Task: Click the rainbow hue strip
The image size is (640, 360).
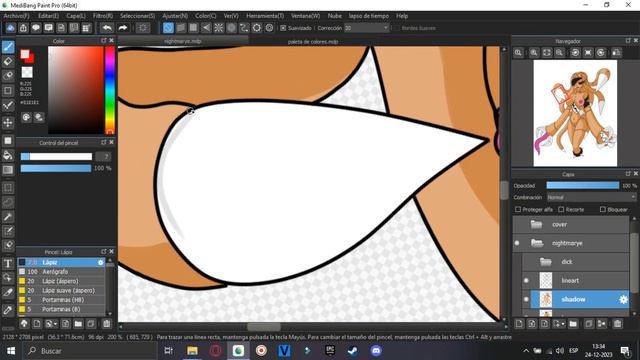Action: (110, 90)
